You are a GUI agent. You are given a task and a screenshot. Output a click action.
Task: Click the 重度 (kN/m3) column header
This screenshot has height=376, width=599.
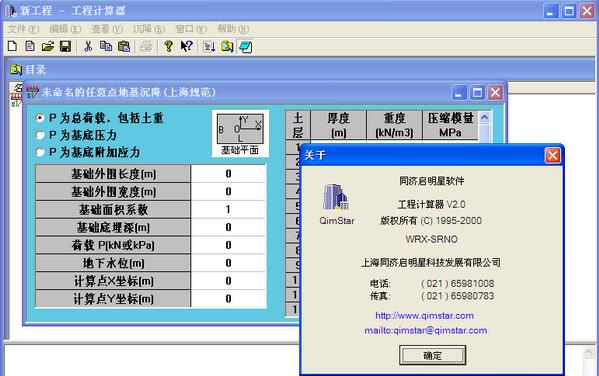(x=394, y=125)
